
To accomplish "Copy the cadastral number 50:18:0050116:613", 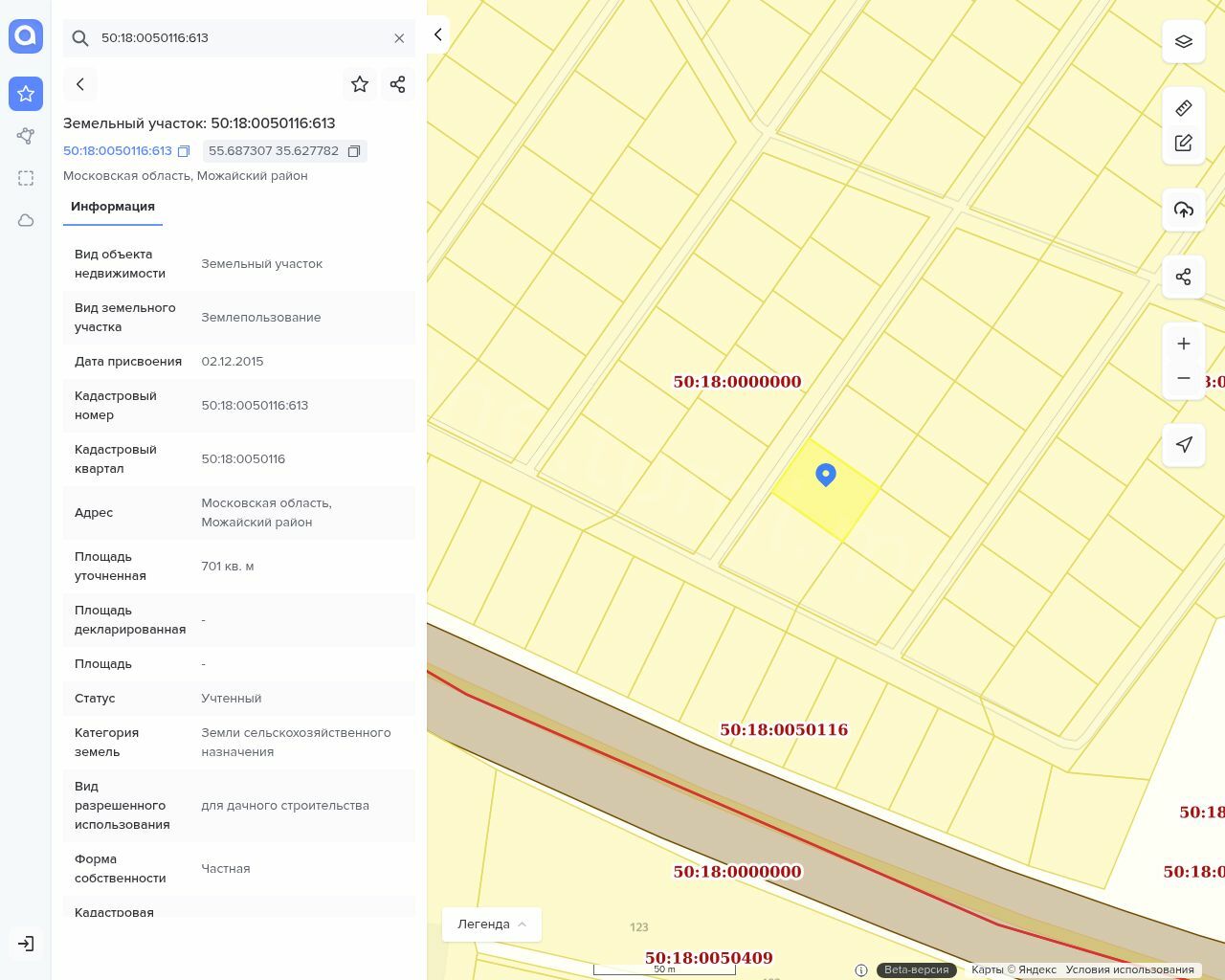I will click(184, 151).
